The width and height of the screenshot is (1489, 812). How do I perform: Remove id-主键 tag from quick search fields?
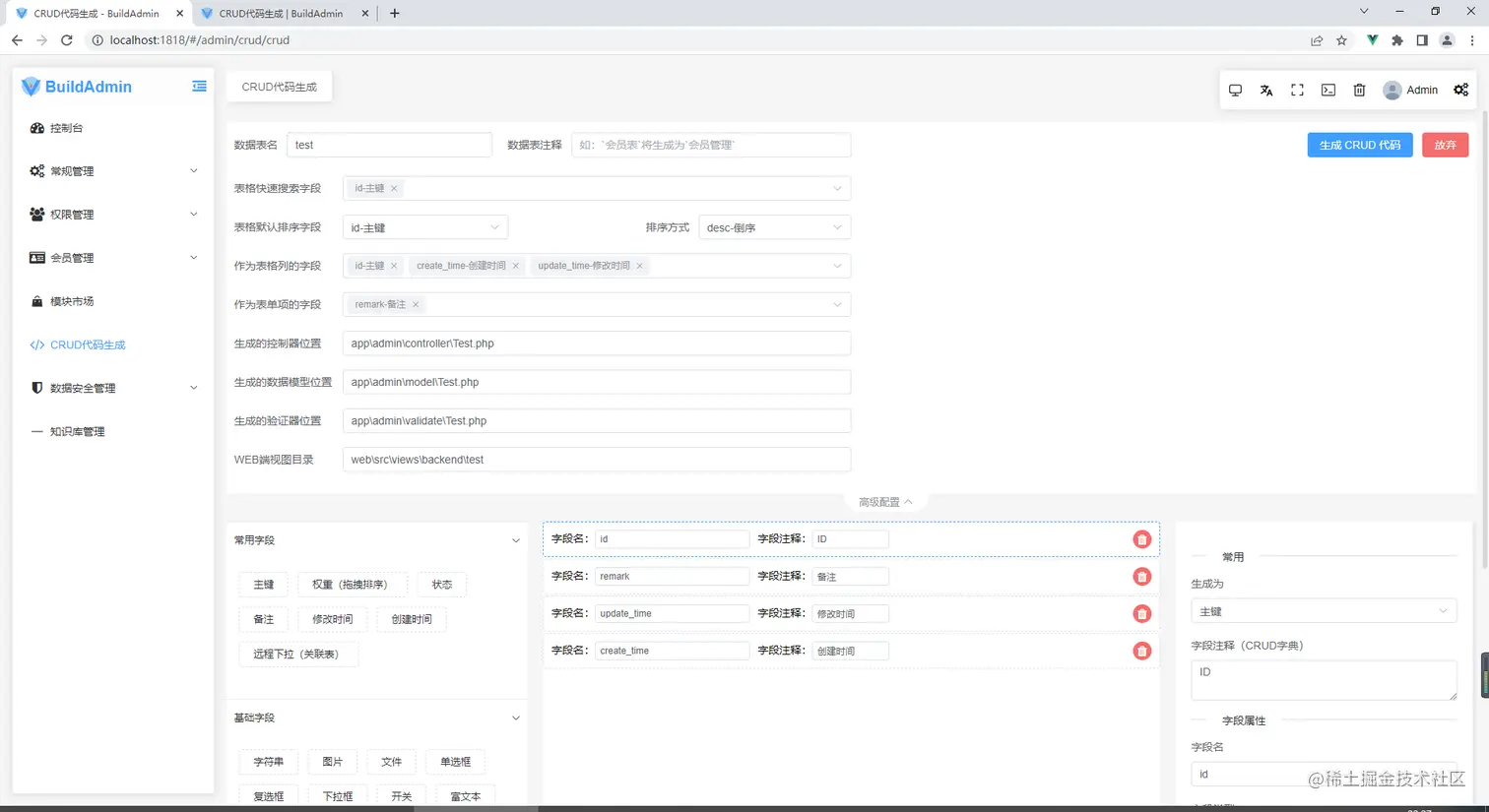[x=394, y=188]
